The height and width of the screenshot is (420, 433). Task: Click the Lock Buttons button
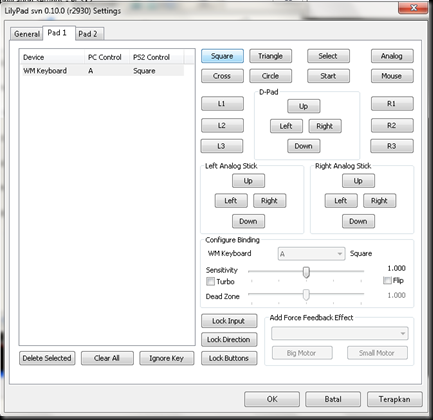229,358
